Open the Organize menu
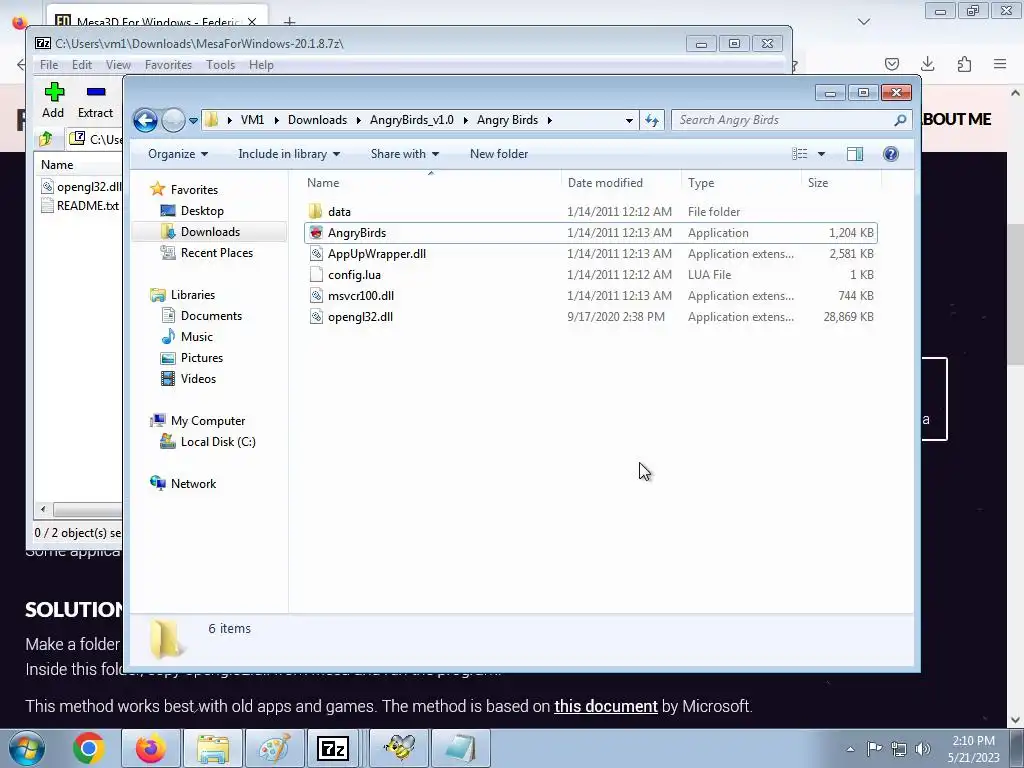This screenshot has width=1024, height=768. [178, 154]
